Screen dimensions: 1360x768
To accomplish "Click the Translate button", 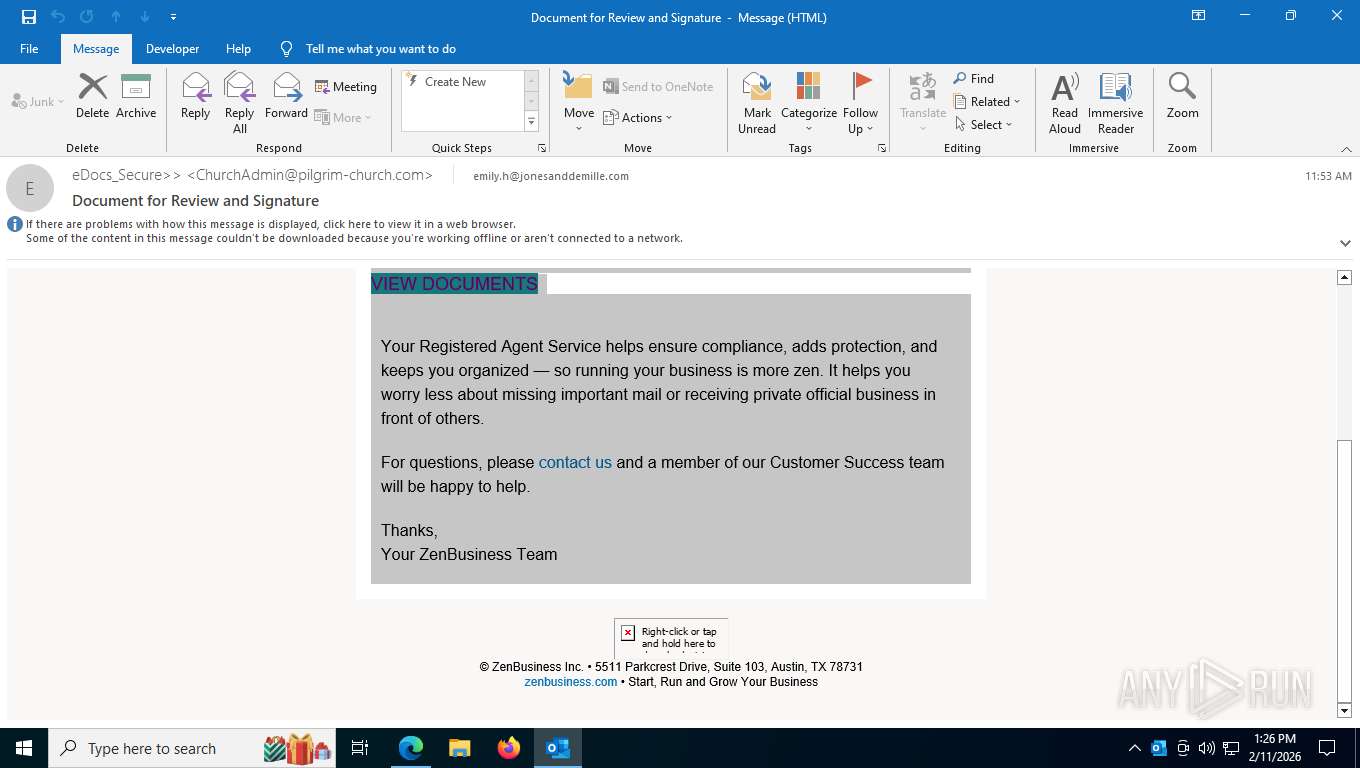I will pos(923,102).
